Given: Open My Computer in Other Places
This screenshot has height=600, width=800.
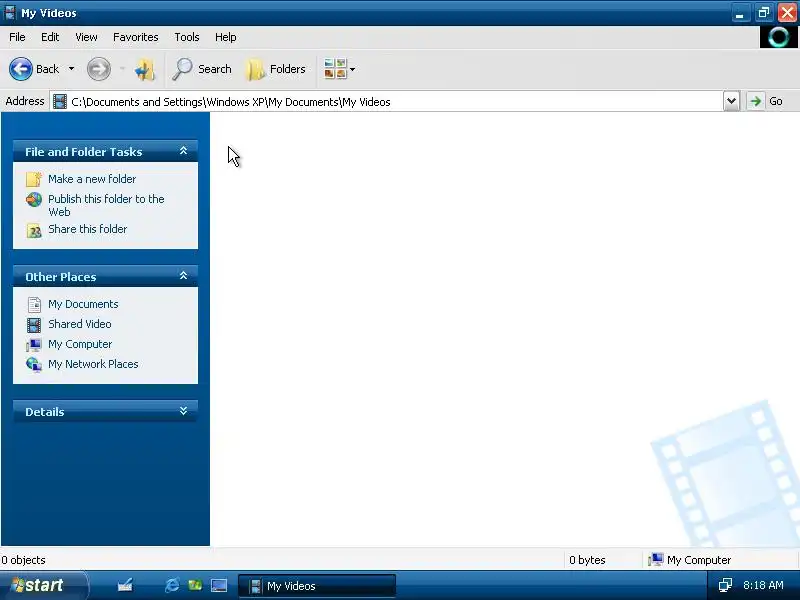Looking at the screenshot, I should tap(80, 344).
